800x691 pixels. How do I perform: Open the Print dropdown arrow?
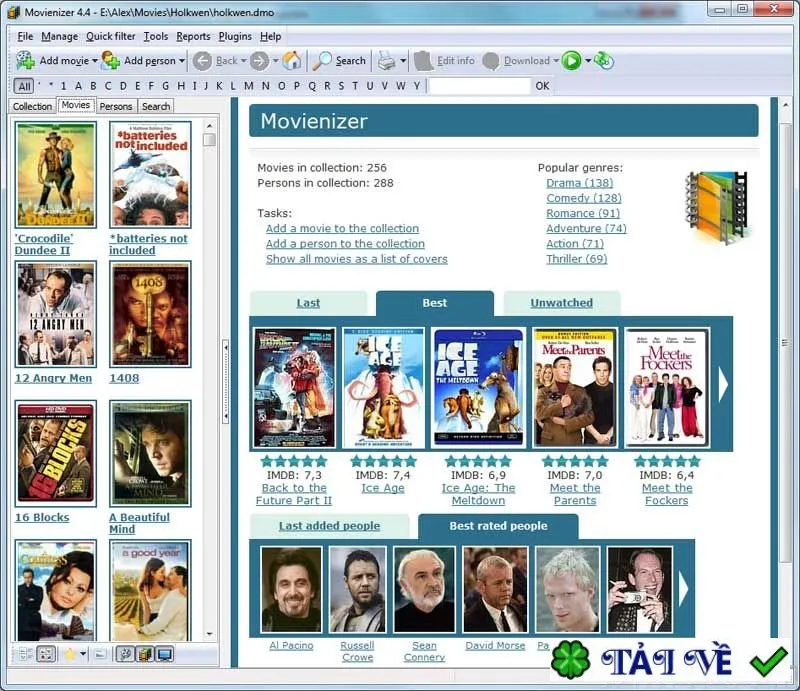pyautogui.click(x=403, y=61)
